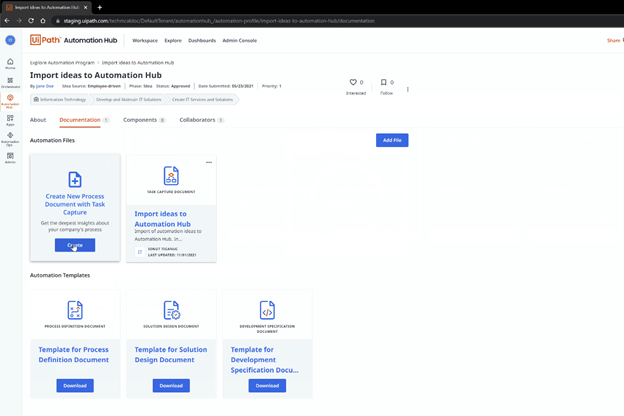
Task: Close the current browser tab
Action: [x=85, y=7]
